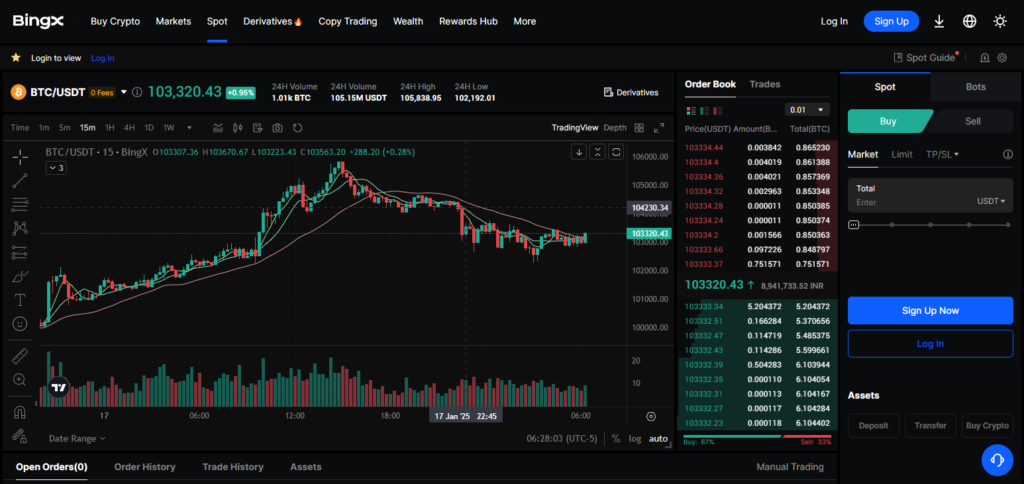Screen dimensions: 1024x484
Task: Open the language globe icon
Action: click(970, 22)
